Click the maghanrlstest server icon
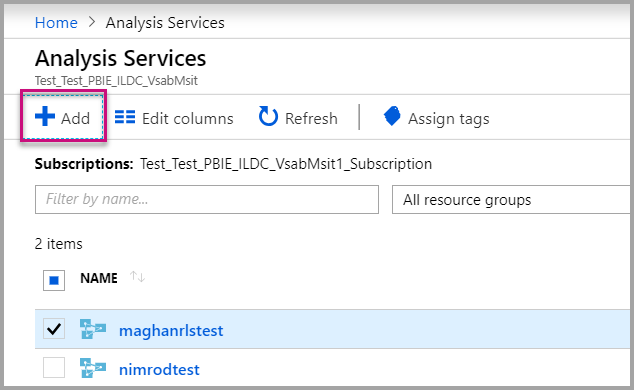This screenshot has height=390, width=634. point(93,329)
